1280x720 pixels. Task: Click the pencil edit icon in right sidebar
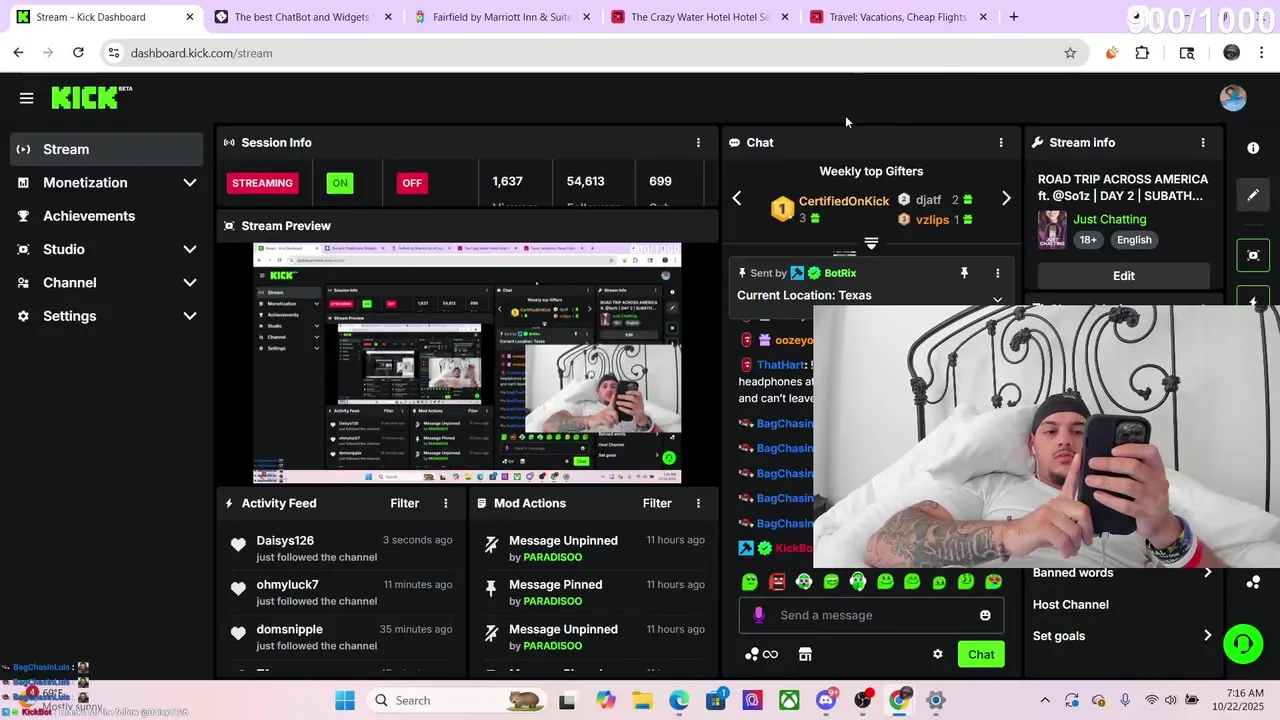click(x=1253, y=196)
